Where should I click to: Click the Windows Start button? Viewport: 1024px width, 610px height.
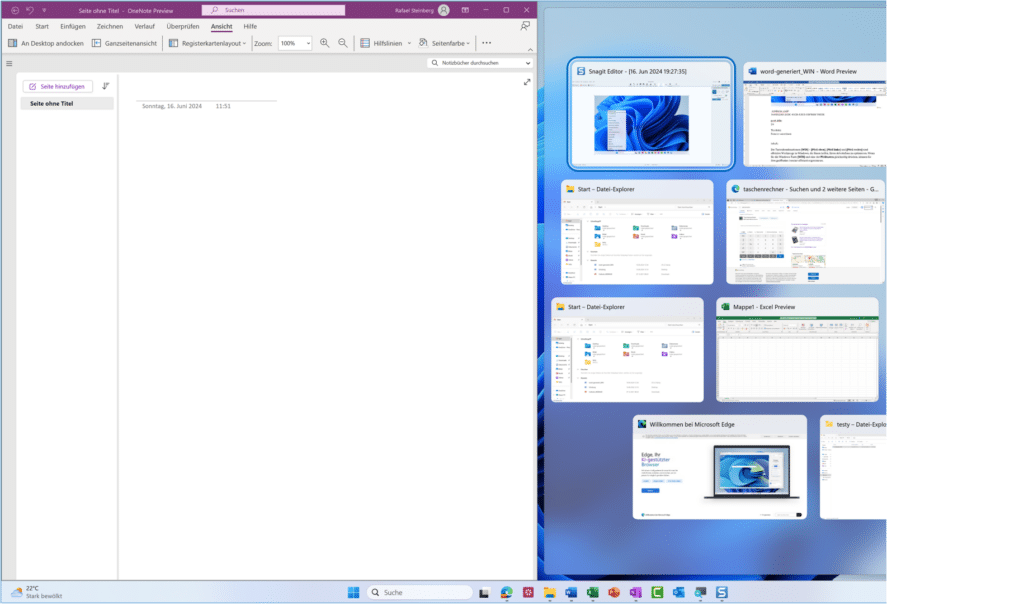click(353, 593)
